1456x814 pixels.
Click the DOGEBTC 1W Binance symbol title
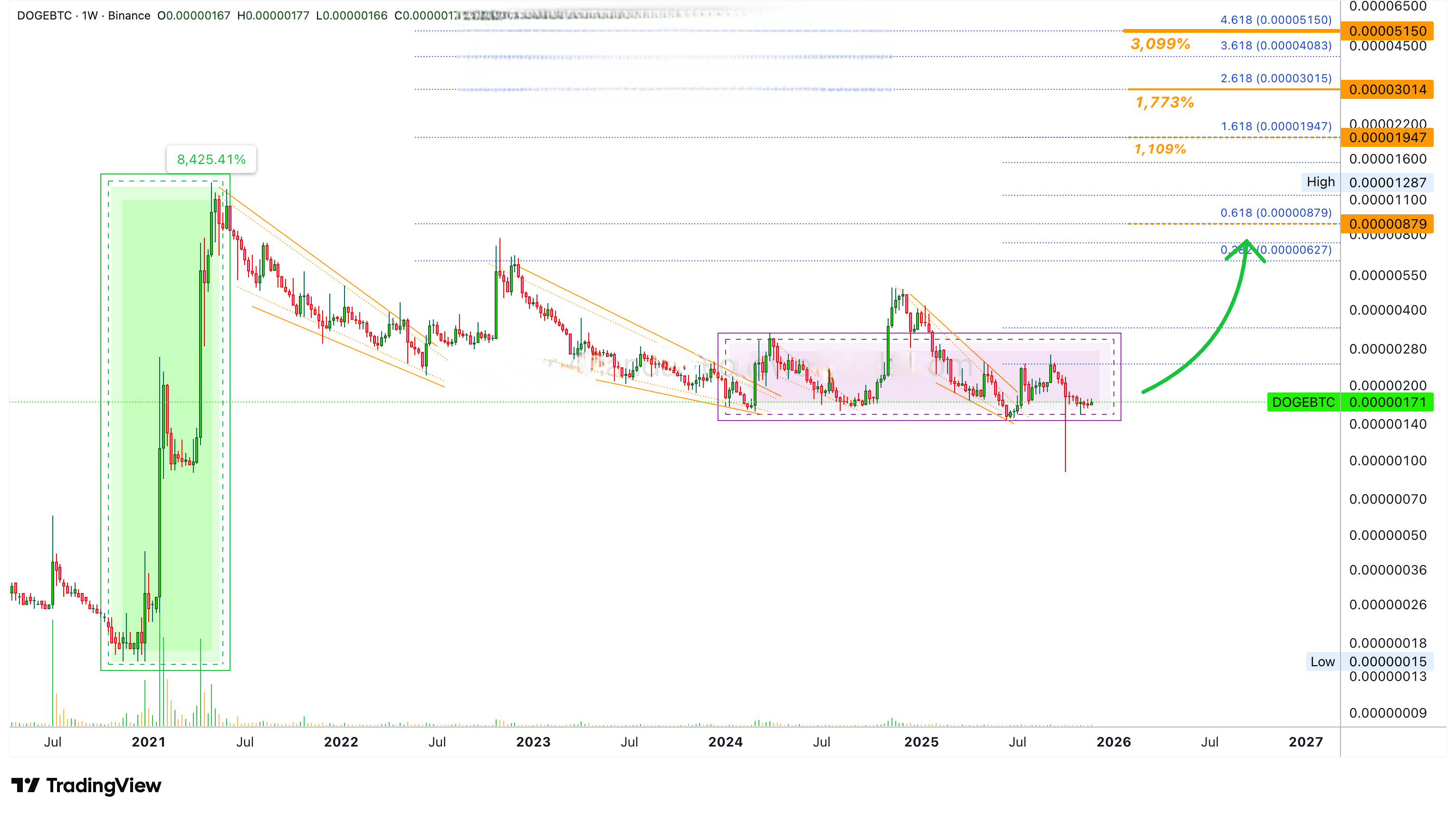[x=84, y=16]
